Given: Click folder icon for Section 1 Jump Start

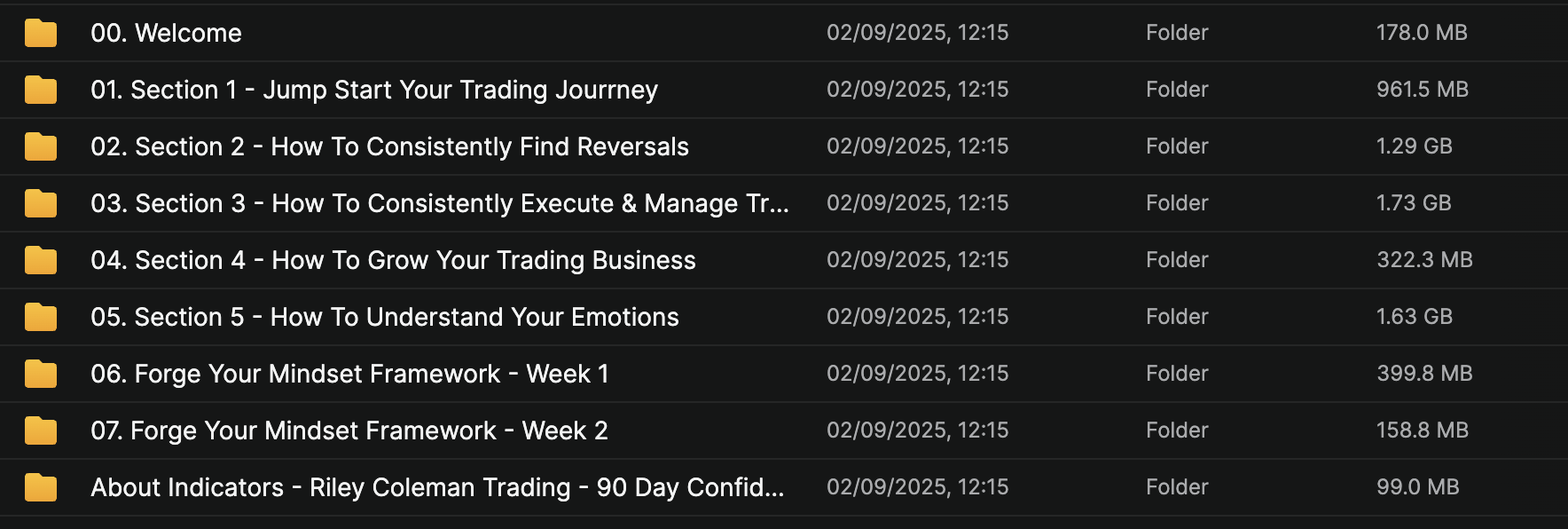Looking at the screenshot, I should pyautogui.click(x=41, y=91).
